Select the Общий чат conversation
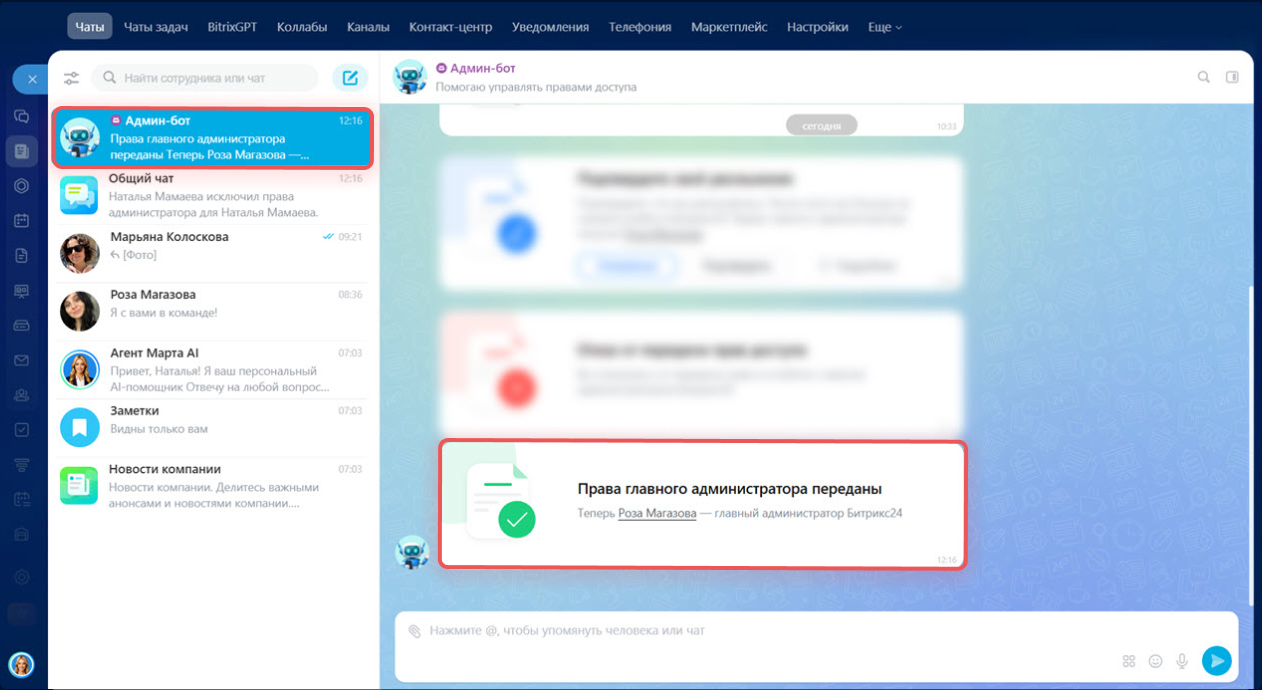This screenshot has width=1262, height=690. tap(212, 195)
